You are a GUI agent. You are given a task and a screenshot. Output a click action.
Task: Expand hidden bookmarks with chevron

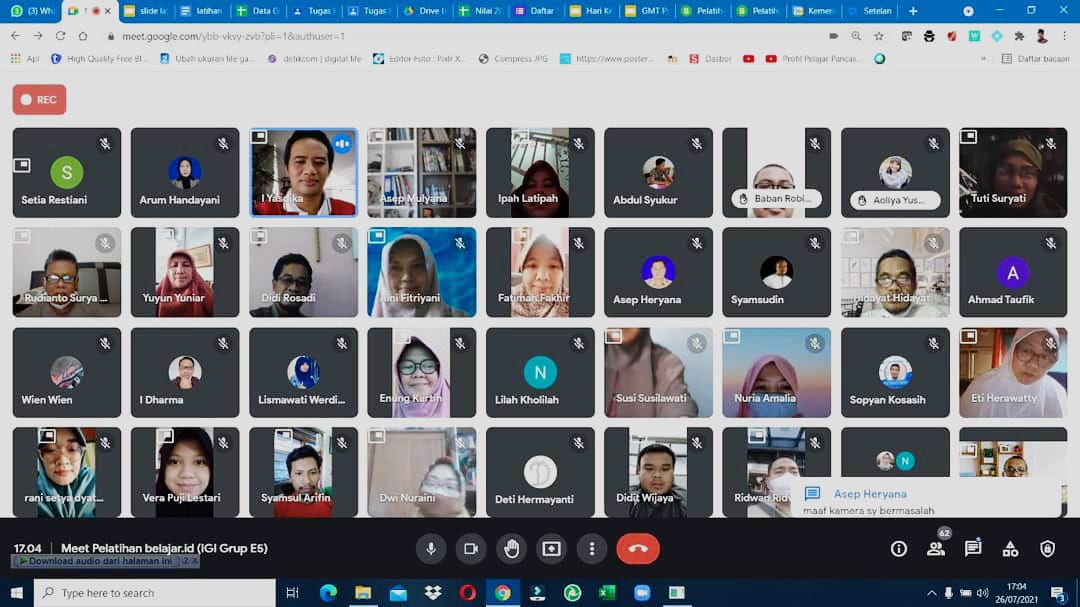click(981, 59)
